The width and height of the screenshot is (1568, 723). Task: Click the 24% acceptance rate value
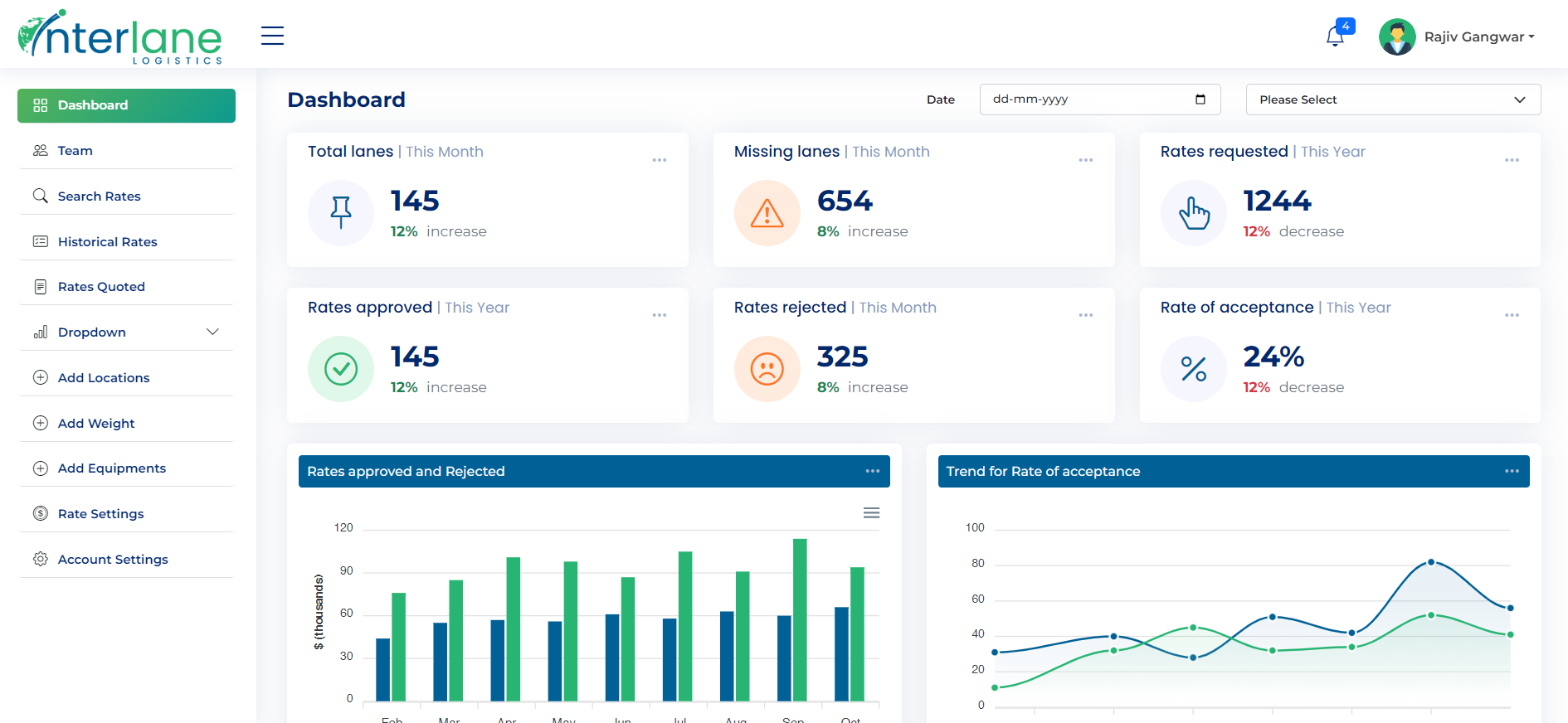coord(1273,357)
